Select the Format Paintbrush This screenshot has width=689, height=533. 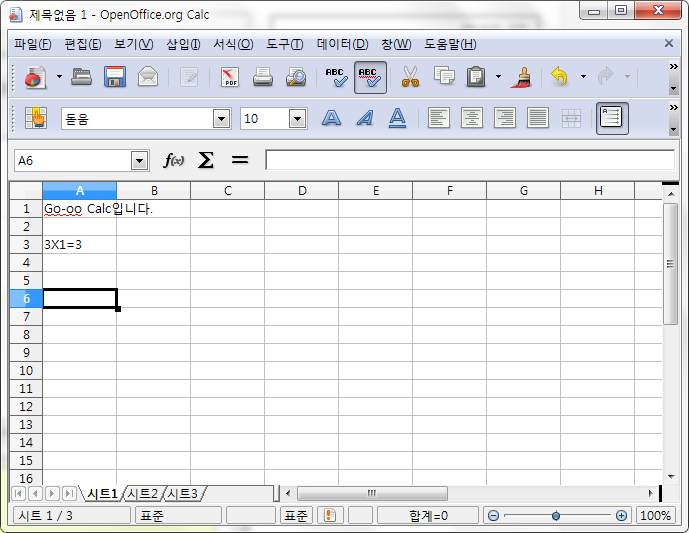pyautogui.click(x=522, y=77)
